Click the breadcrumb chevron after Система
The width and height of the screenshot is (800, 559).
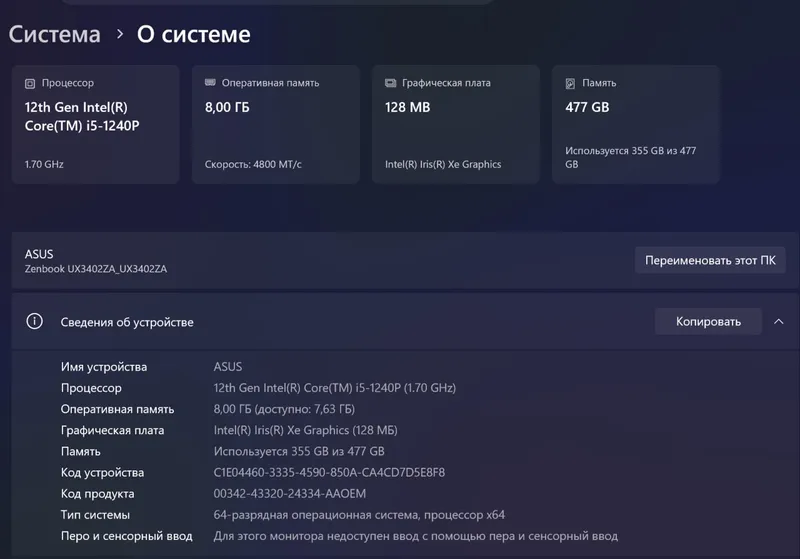pos(120,34)
